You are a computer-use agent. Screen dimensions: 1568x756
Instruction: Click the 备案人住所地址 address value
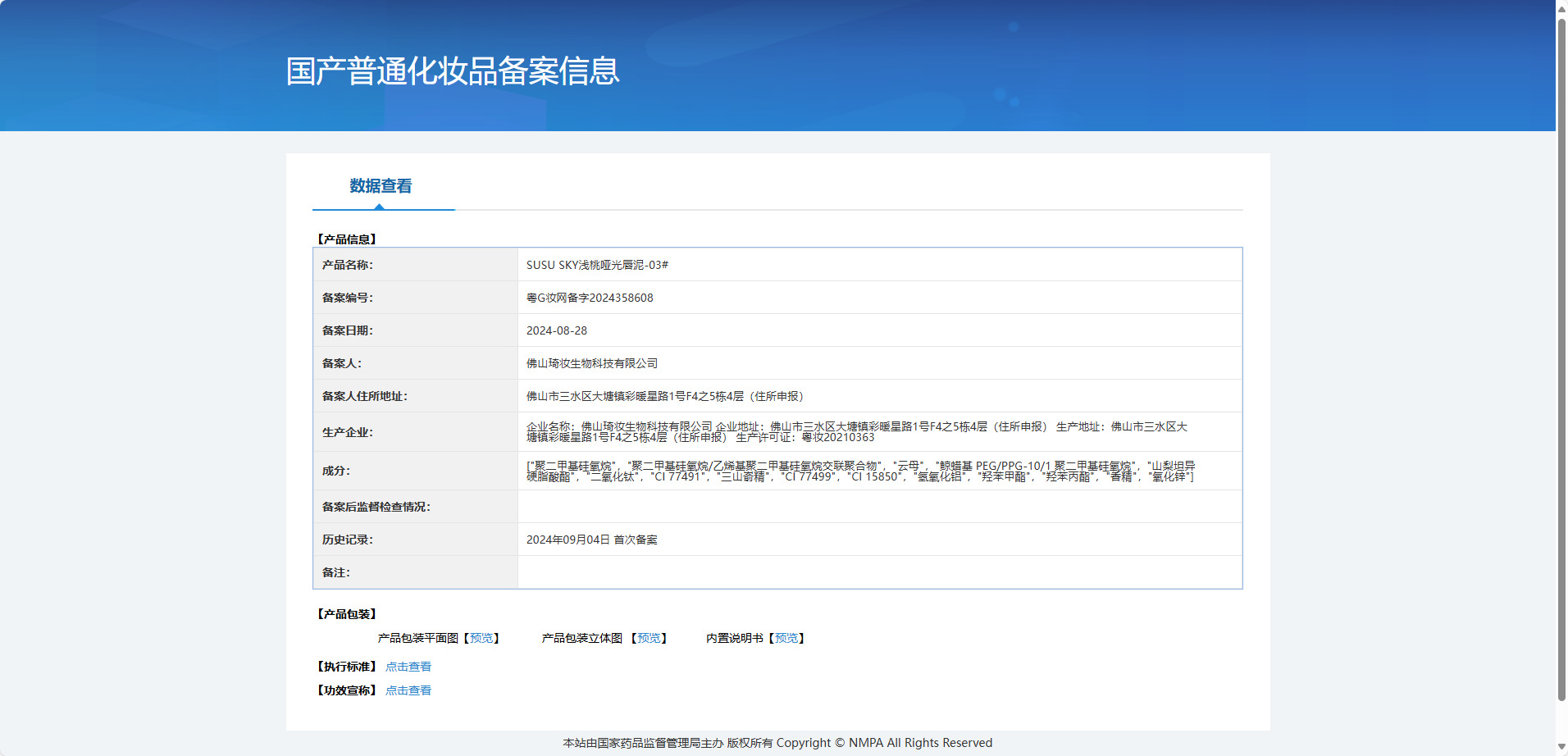(x=668, y=396)
